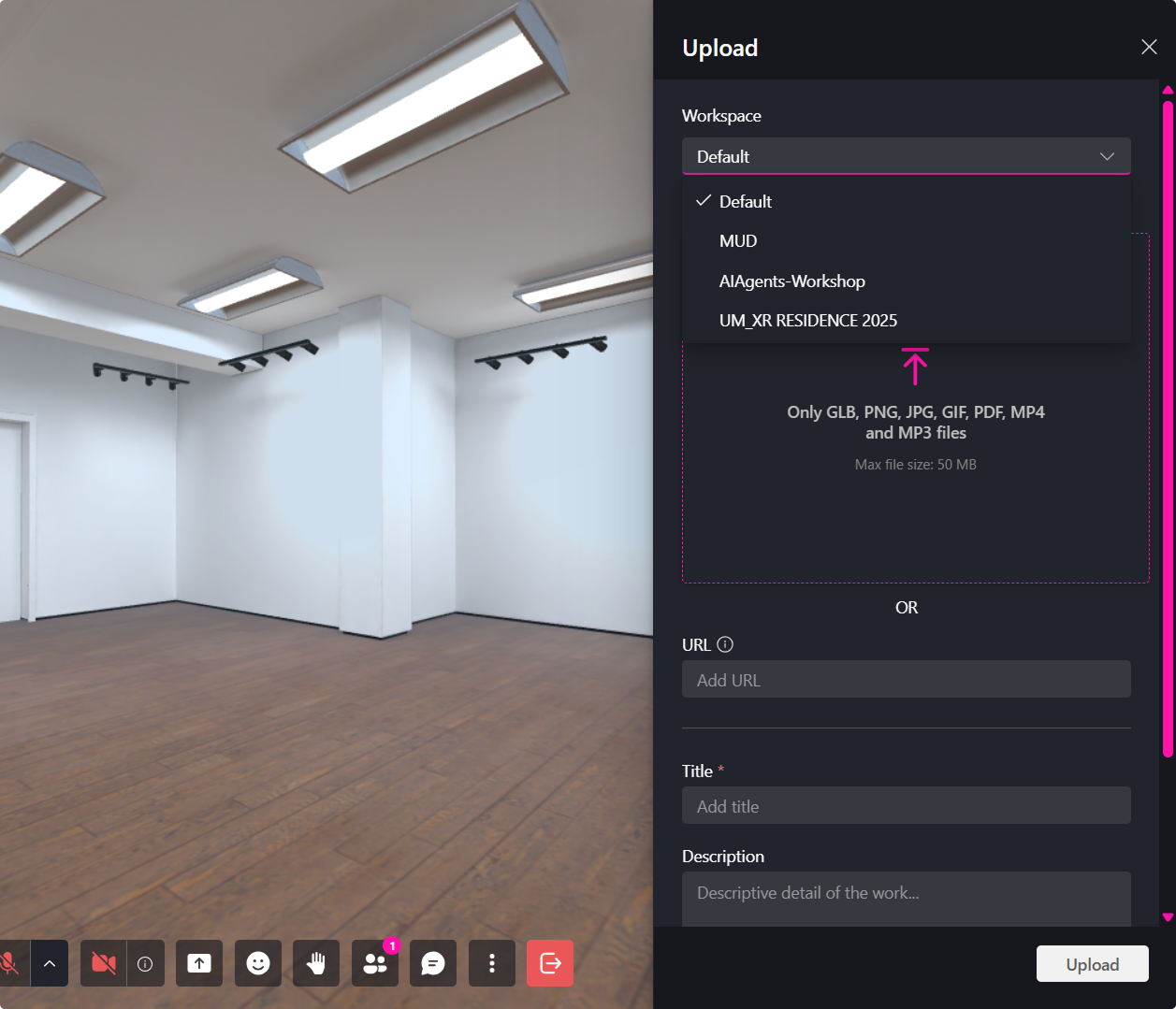Unmute the microphone in the toolbar

[x=9, y=963]
